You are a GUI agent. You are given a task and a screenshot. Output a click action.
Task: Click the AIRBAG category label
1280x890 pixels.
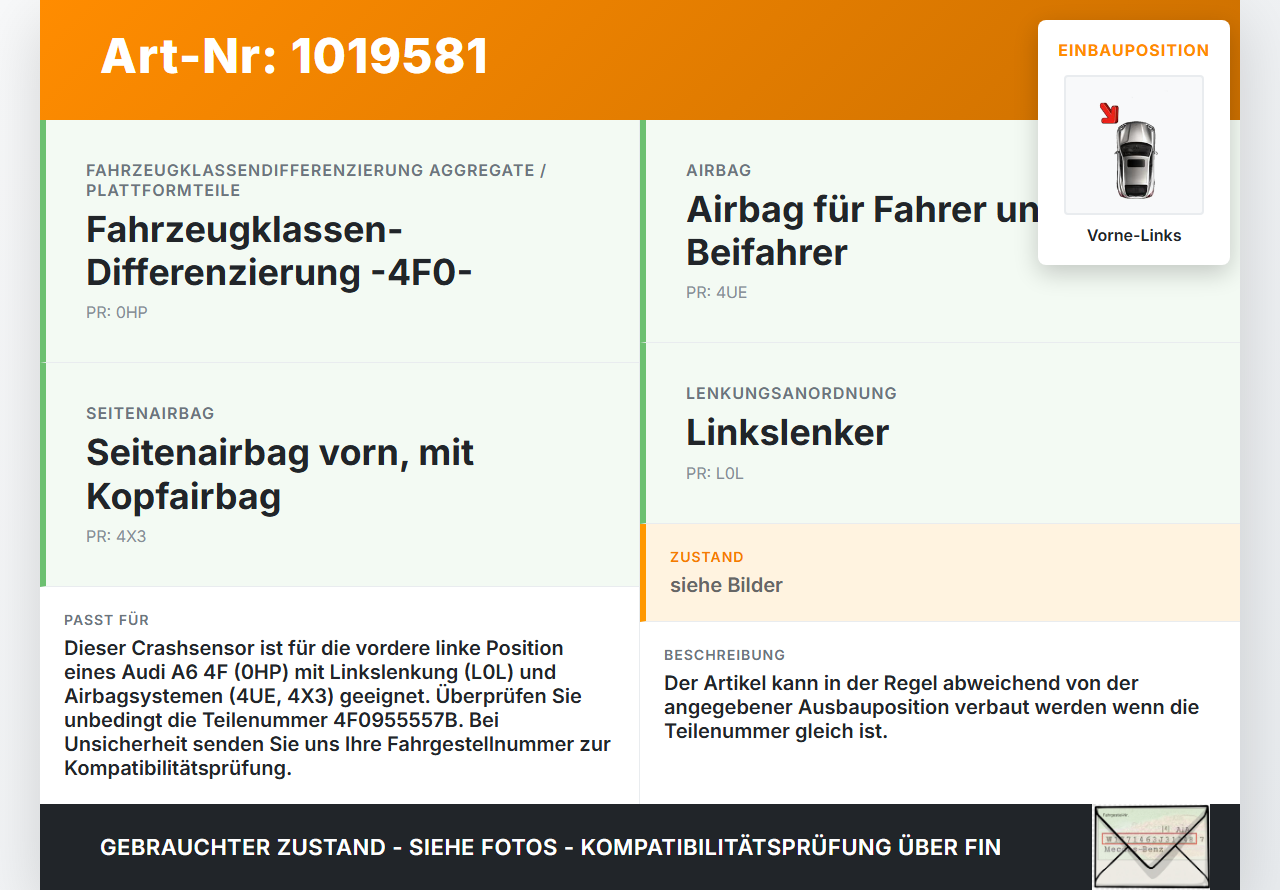pyautogui.click(x=719, y=171)
